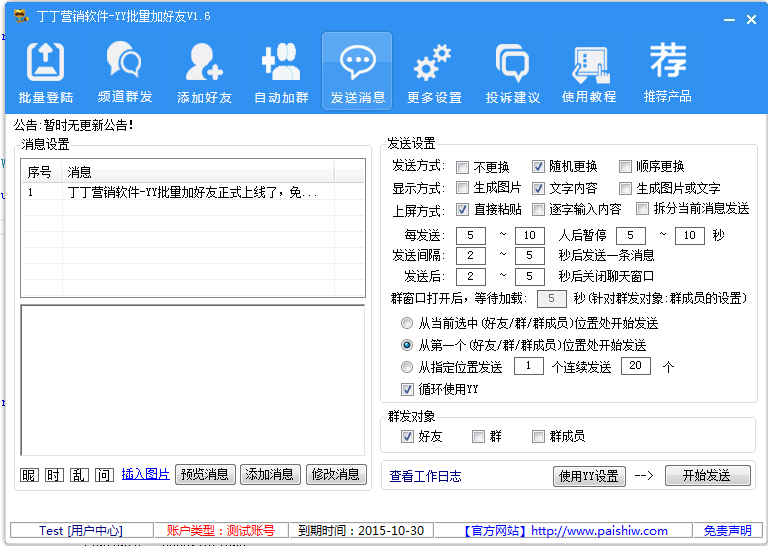The image size is (768, 546).
Task: Click the 使用YY设置 button
Action: pyautogui.click(x=589, y=476)
